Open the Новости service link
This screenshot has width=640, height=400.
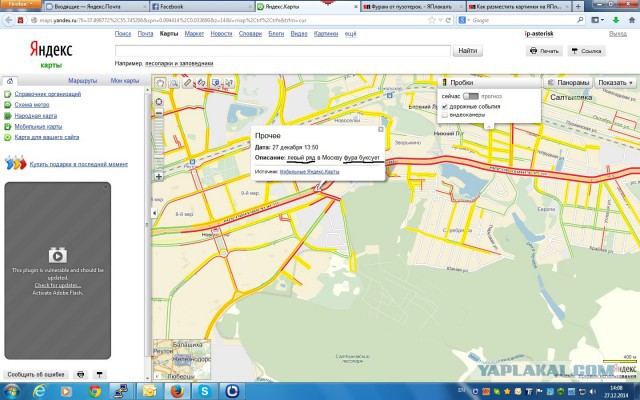click(221, 34)
